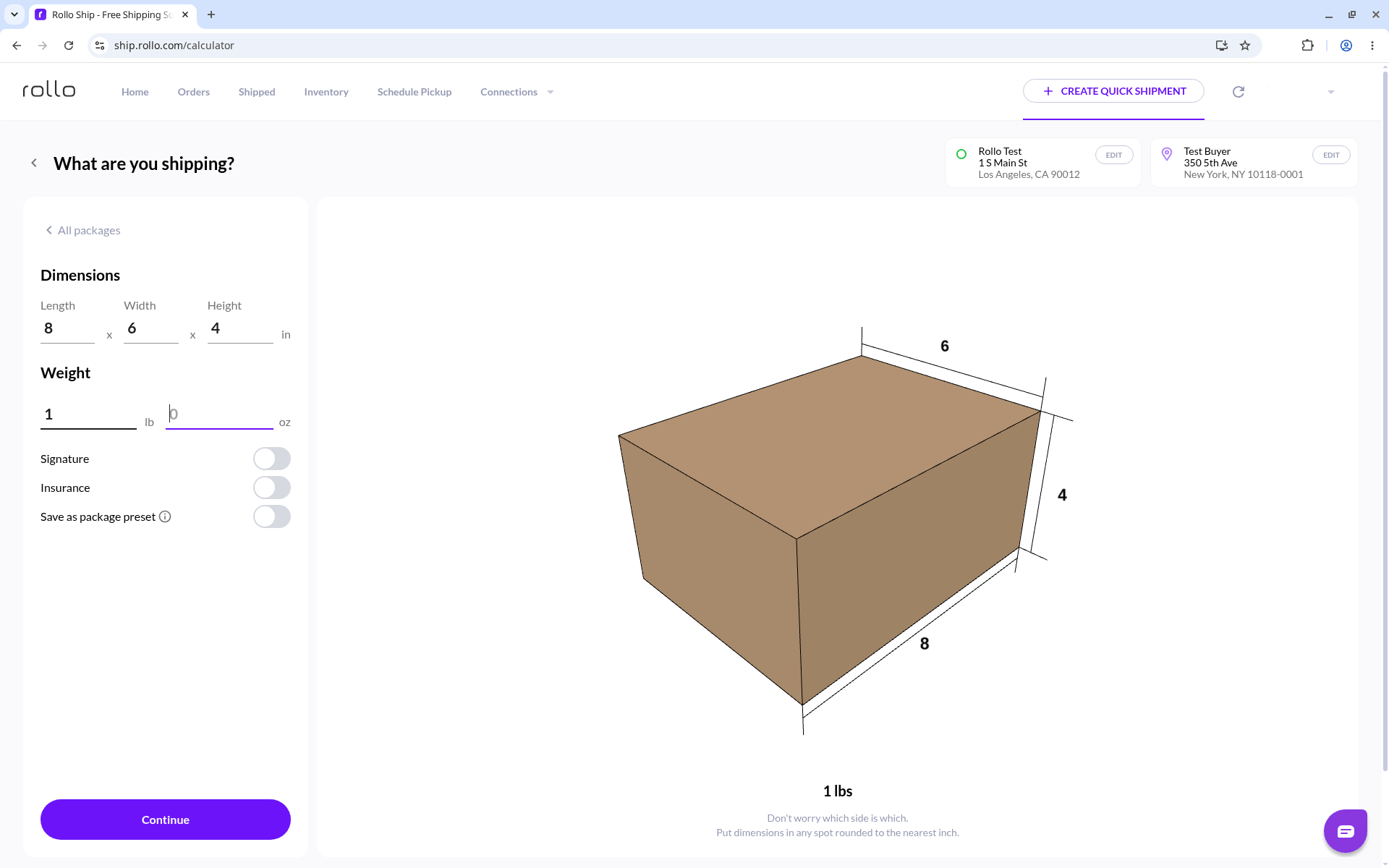This screenshot has width=1389, height=868.
Task: Click the browser reload button
Action: (x=69, y=46)
